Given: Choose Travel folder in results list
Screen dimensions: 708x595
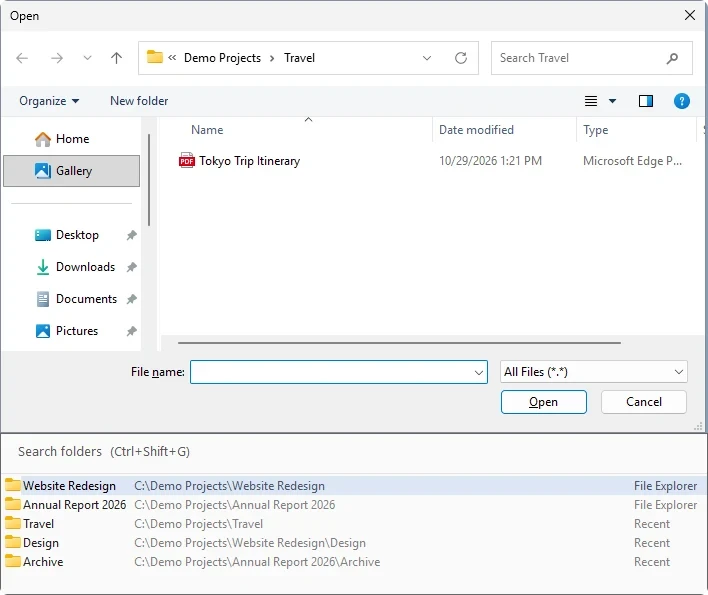Looking at the screenshot, I should pos(354,524).
